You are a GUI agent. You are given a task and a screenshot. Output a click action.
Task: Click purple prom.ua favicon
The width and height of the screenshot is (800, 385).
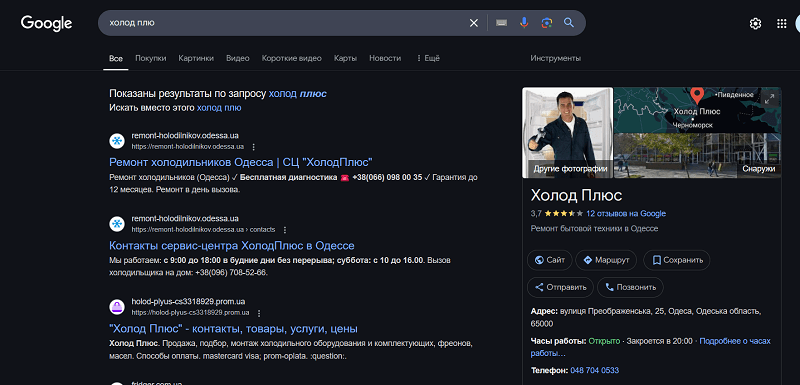pos(117,307)
